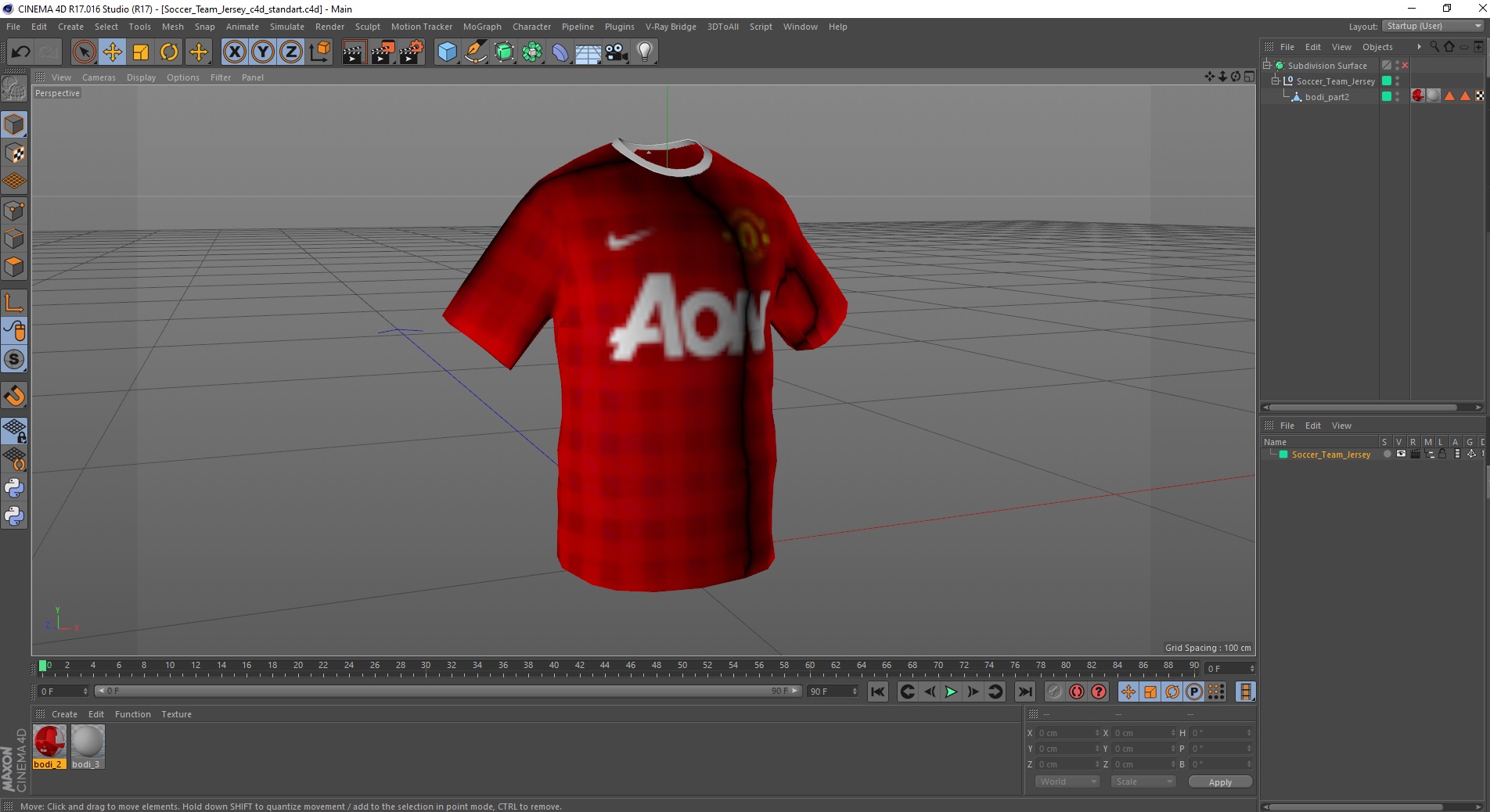Open the World coordinate dropdown

point(1067,781)
